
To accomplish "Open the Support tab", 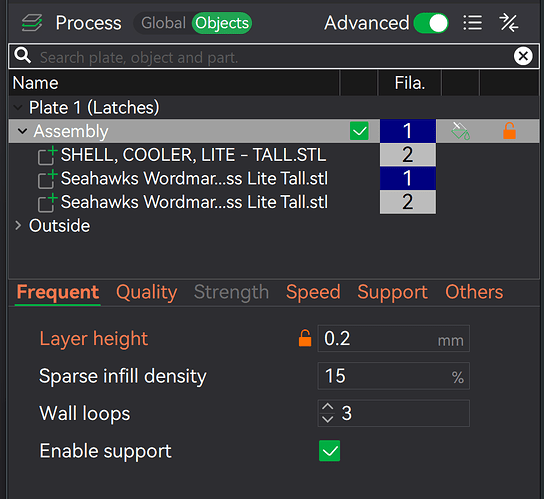I will point(392,292).
